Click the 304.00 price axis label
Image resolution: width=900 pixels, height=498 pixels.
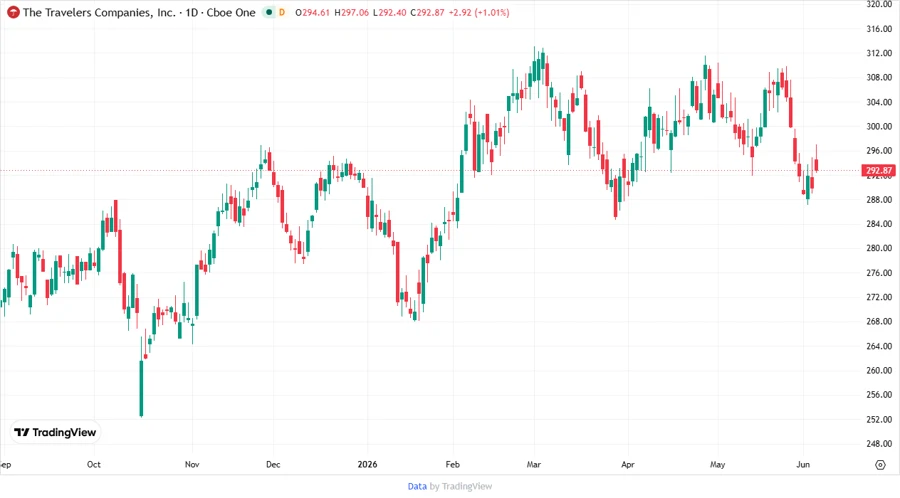879,102
